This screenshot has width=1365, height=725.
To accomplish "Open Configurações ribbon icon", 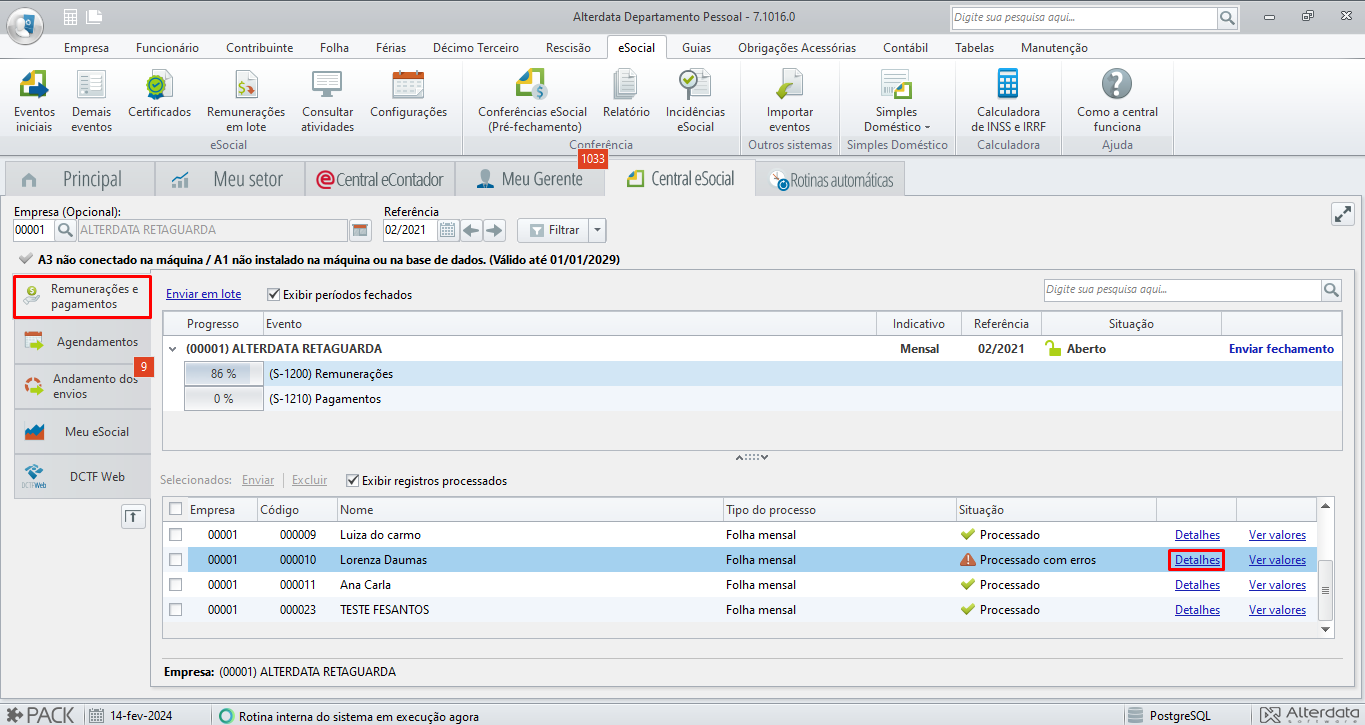I will pos(408,95).
